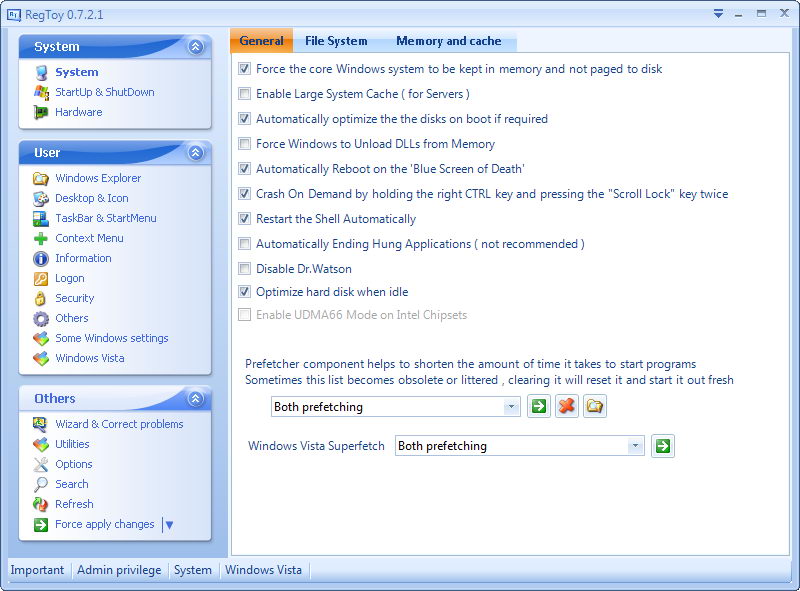Click the Wizard & Correct problems icon
Viewport: 800px width, 591px height.
coord(41,424)
